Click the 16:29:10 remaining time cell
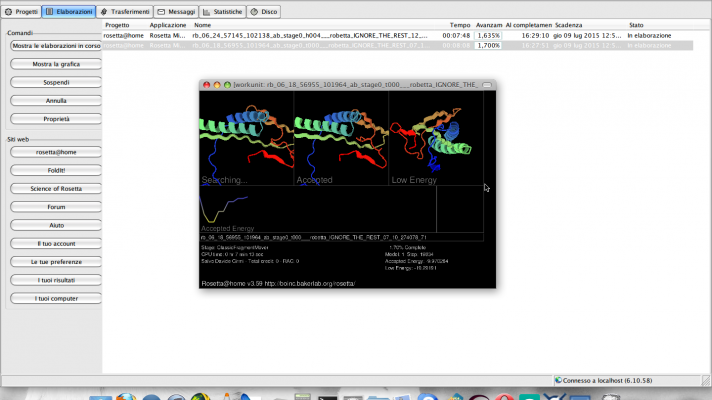The width and height of the screenshot is (712, 400). pos(535,35)
